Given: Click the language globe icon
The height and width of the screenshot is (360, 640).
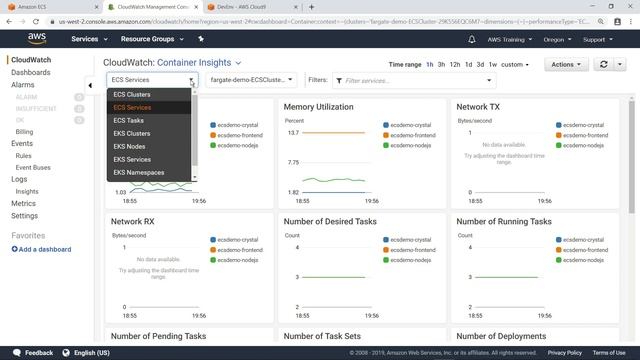Looking at the screenshot, I should coord(66,353).
